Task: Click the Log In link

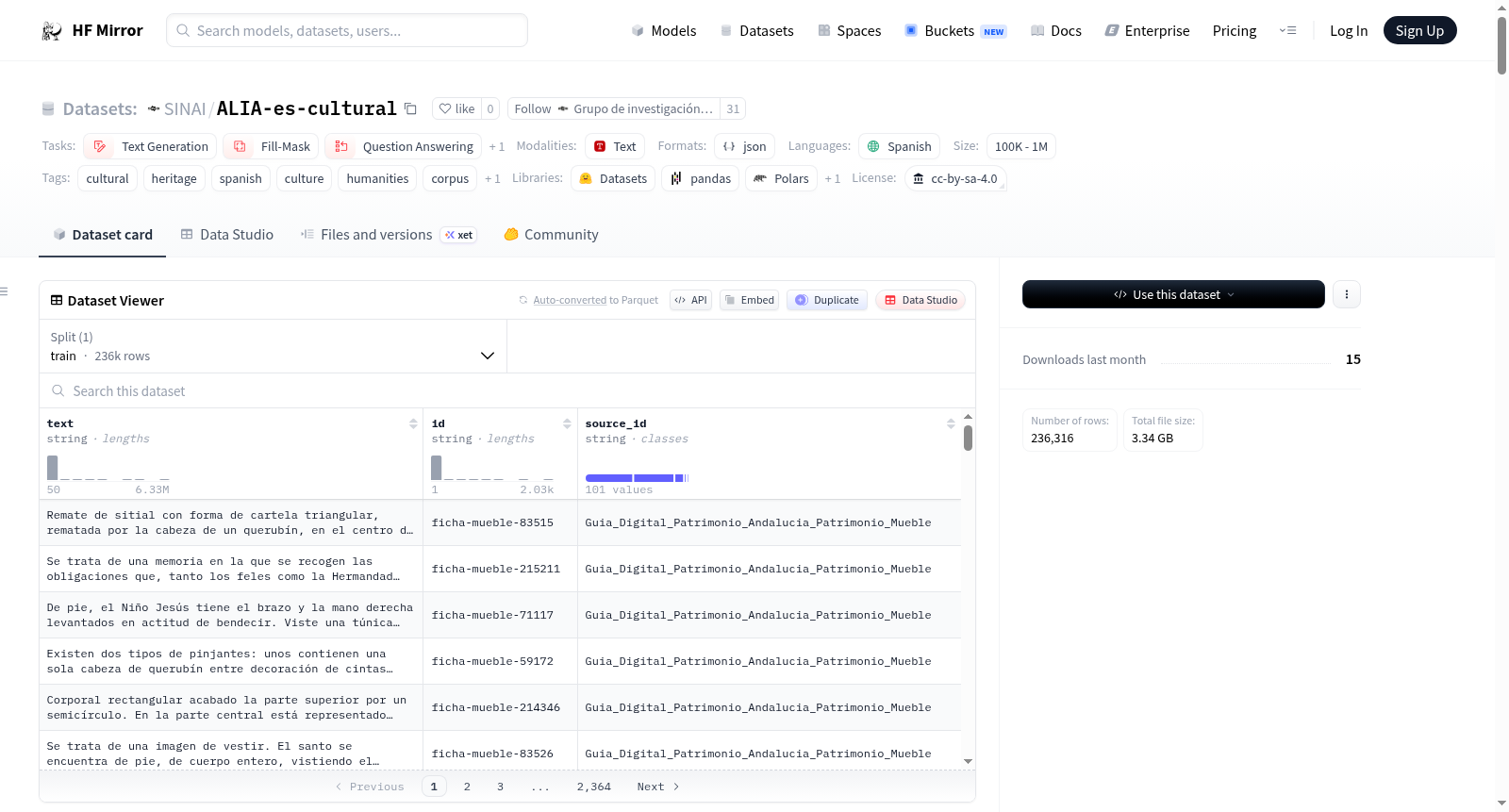Action: click(x=1349, y=31)
